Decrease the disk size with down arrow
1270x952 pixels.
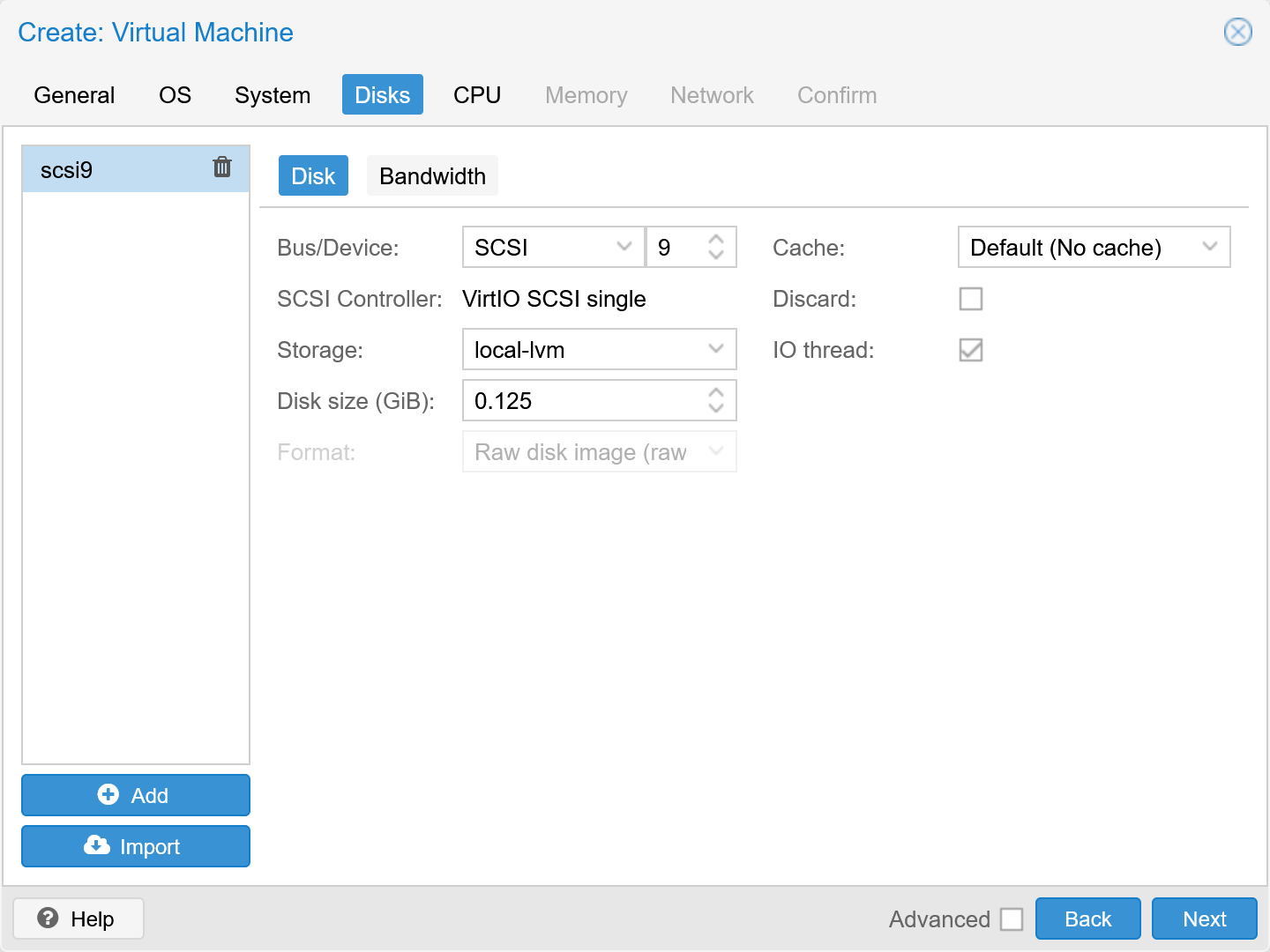tap(715, 408)
